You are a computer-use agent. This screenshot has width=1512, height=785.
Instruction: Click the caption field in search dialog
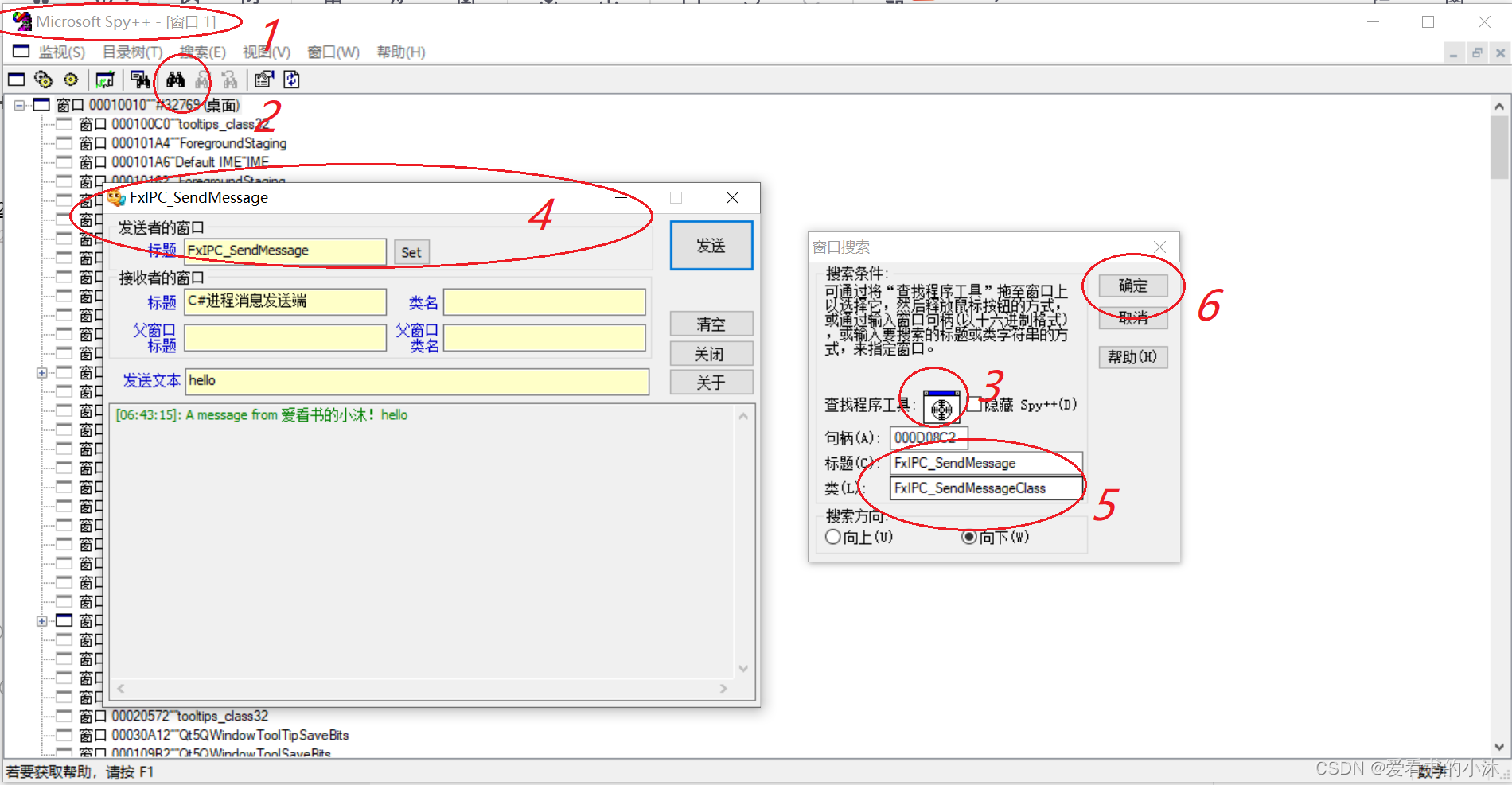[x=987, y=463]
